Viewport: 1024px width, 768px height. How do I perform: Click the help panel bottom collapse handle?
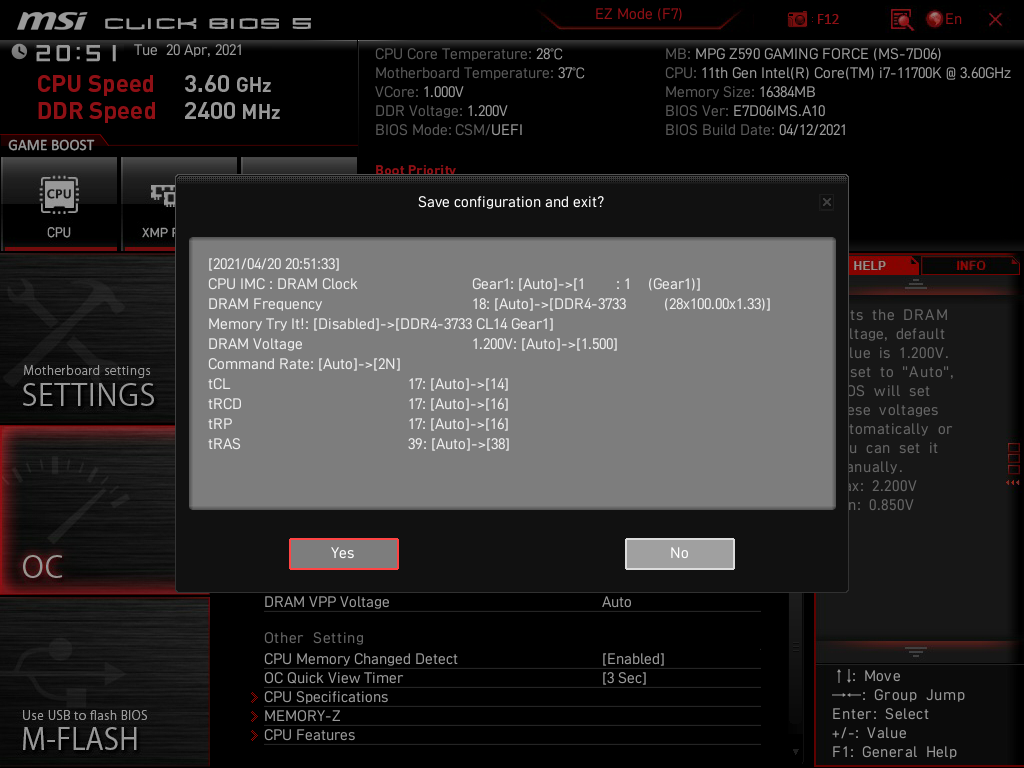tap(916, 651)
